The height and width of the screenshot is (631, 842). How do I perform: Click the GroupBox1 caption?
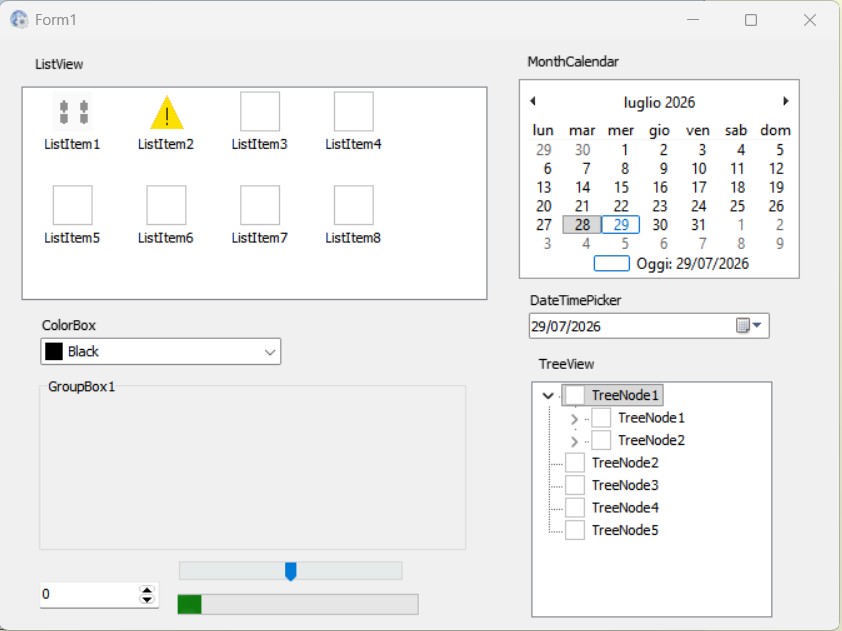point(82,387)
